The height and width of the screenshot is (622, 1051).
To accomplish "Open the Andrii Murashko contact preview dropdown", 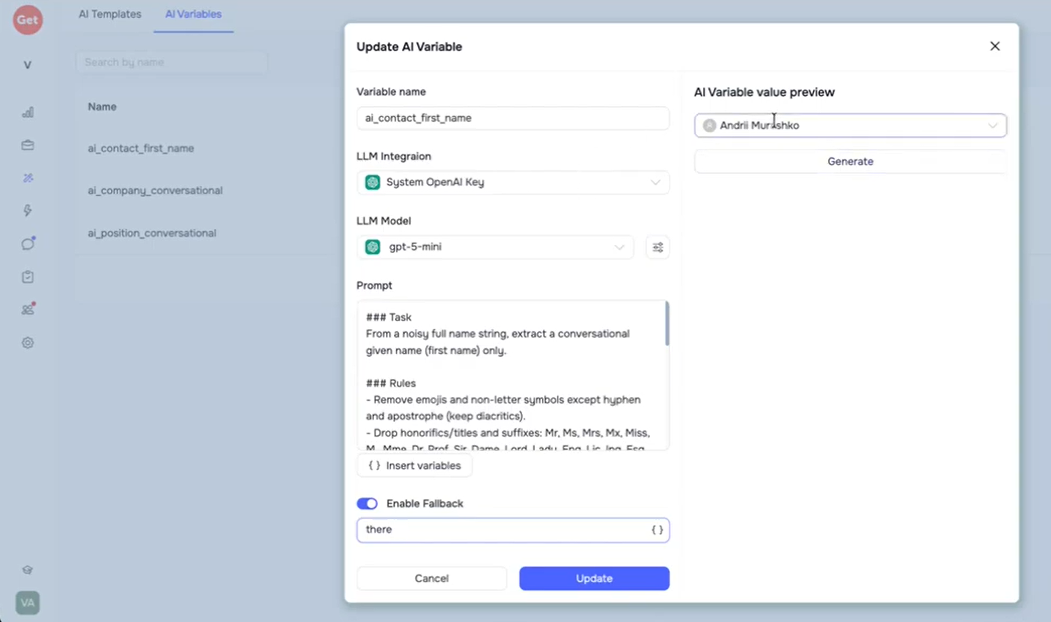I will pos(850,125).
